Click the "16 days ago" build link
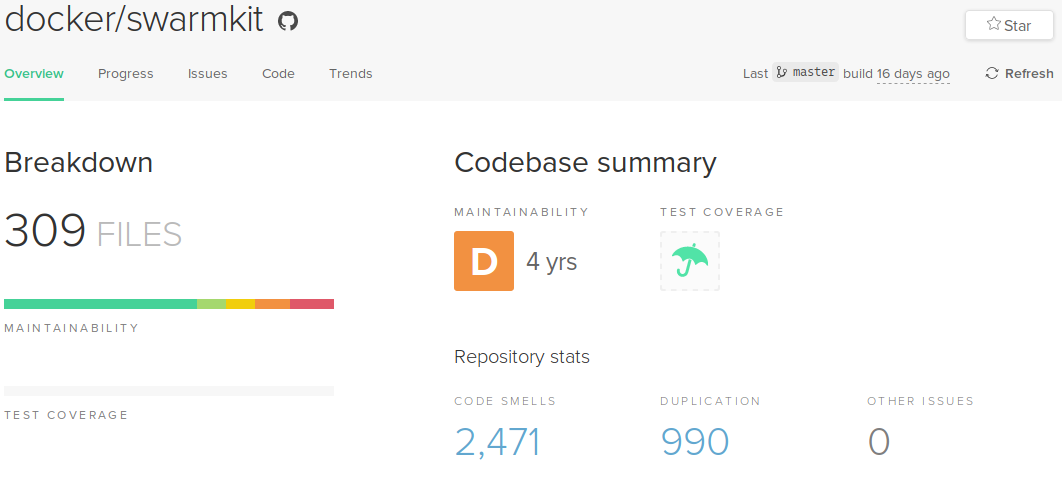 pyautogui.click(x=913, y=73)
